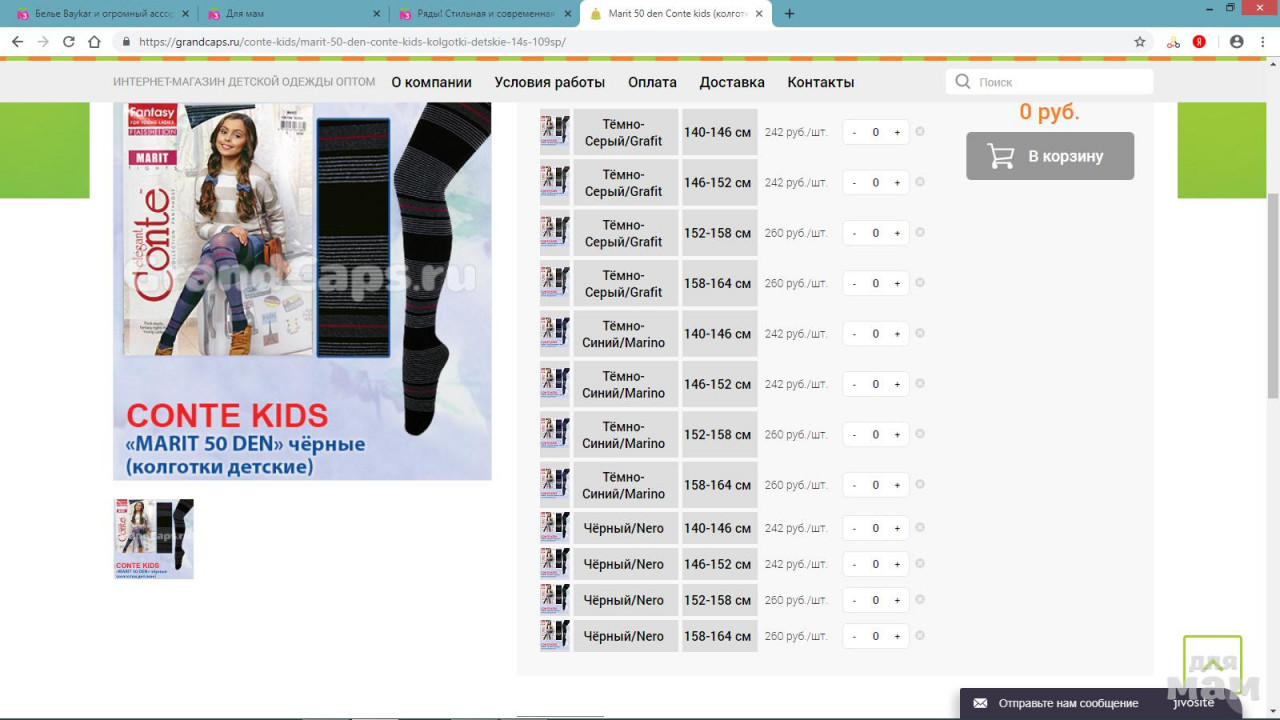This screenshot has width=1280, height=720.
Task: Open the 'Условия работы' link
Action: (549, 82)
